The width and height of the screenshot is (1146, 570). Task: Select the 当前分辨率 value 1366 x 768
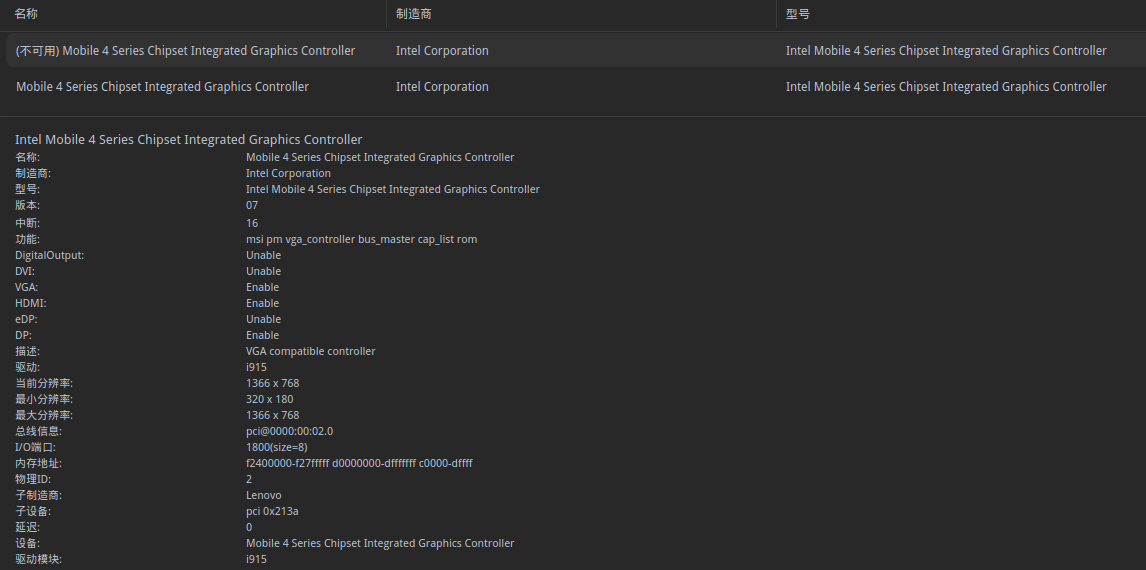[x=272, y=383]
